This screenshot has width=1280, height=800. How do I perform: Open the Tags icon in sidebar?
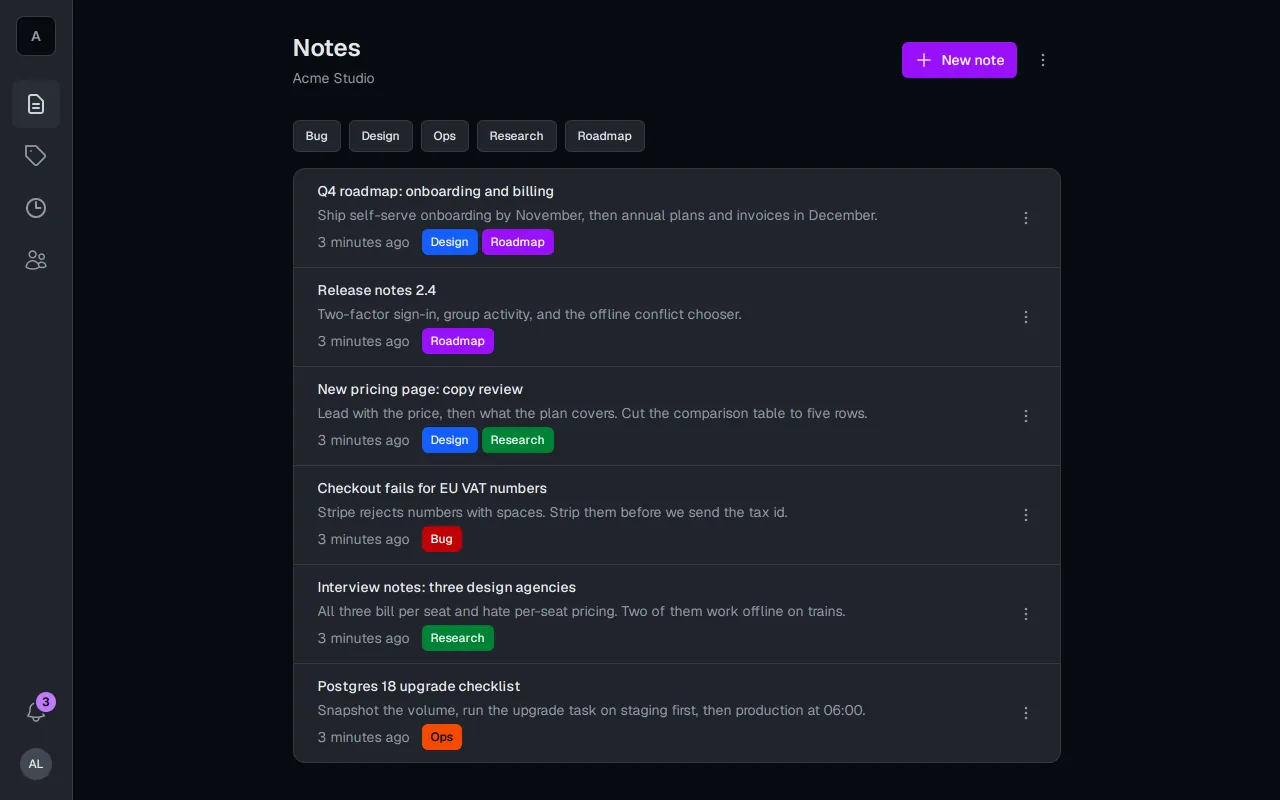point(36,156)
